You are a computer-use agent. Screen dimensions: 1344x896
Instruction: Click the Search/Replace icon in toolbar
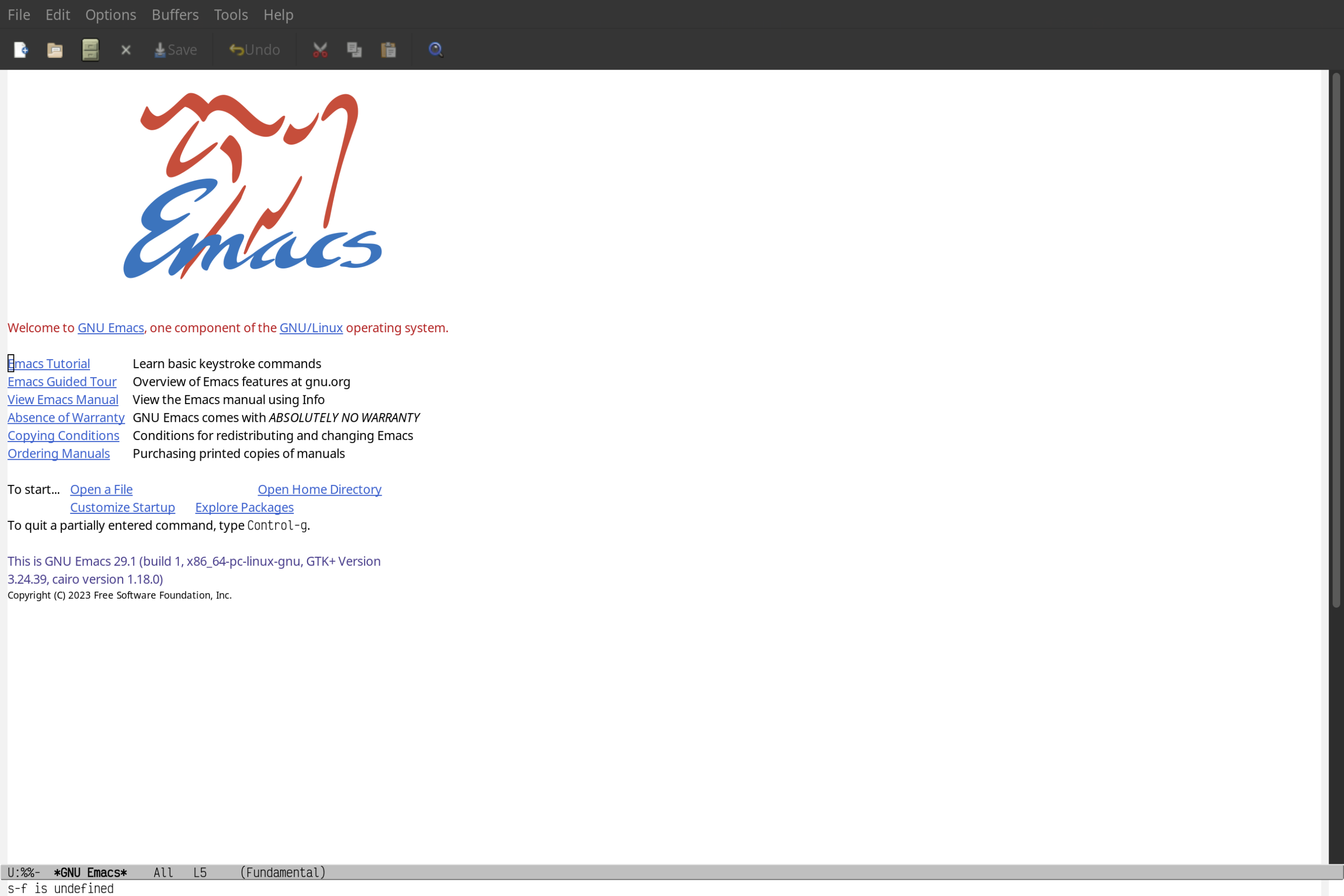click(x=435, y=49)
